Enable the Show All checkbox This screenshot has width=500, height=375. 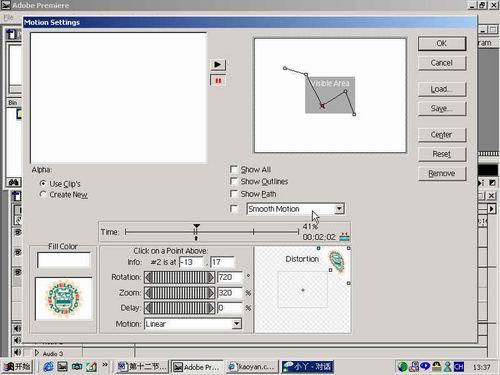[x=234, y=169]
